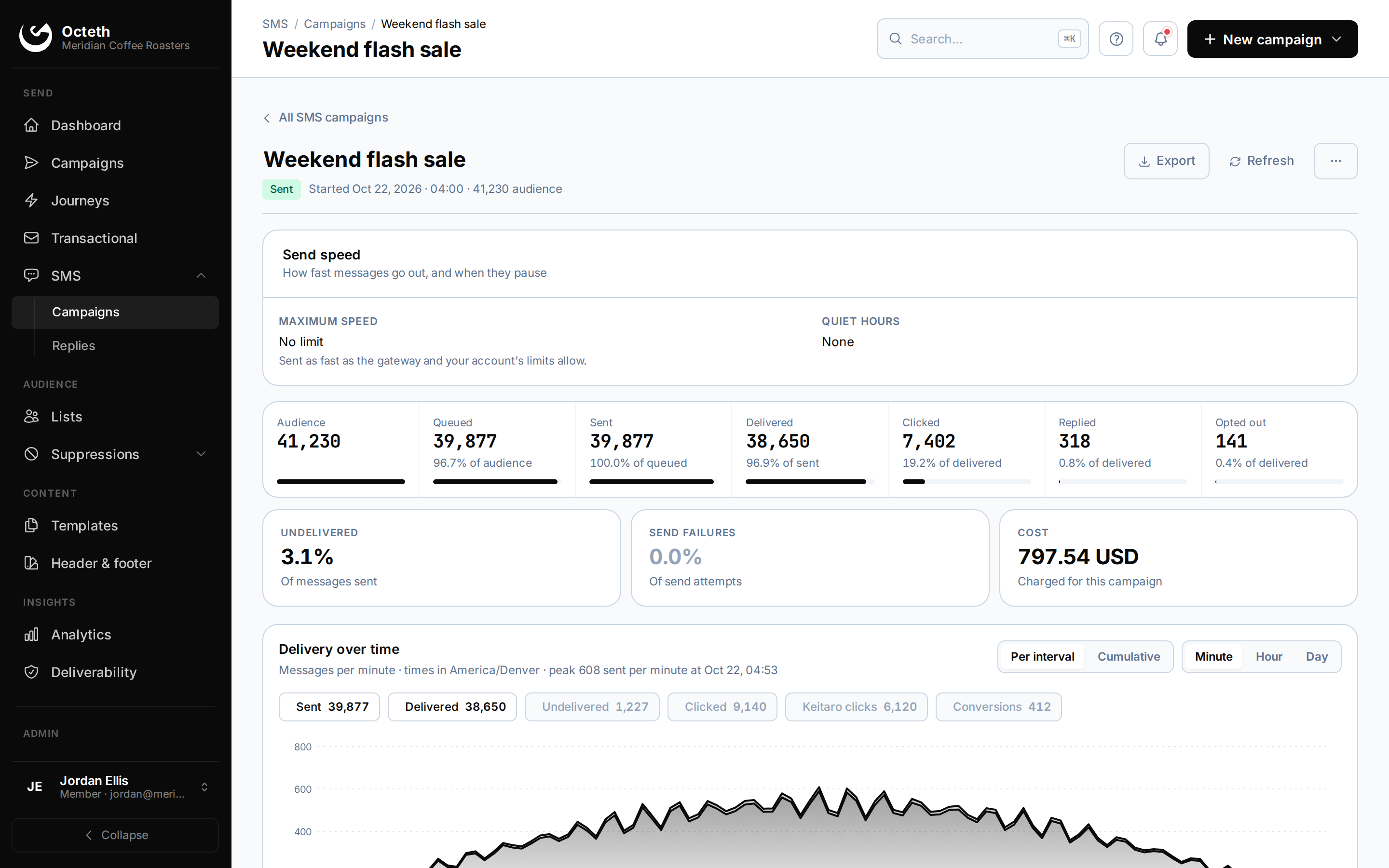Image resolution: width=1389 pixels, height=868 pixels.
Task: Click the Campaigns breadcrumb link
Action: click(x=335, y=24)
